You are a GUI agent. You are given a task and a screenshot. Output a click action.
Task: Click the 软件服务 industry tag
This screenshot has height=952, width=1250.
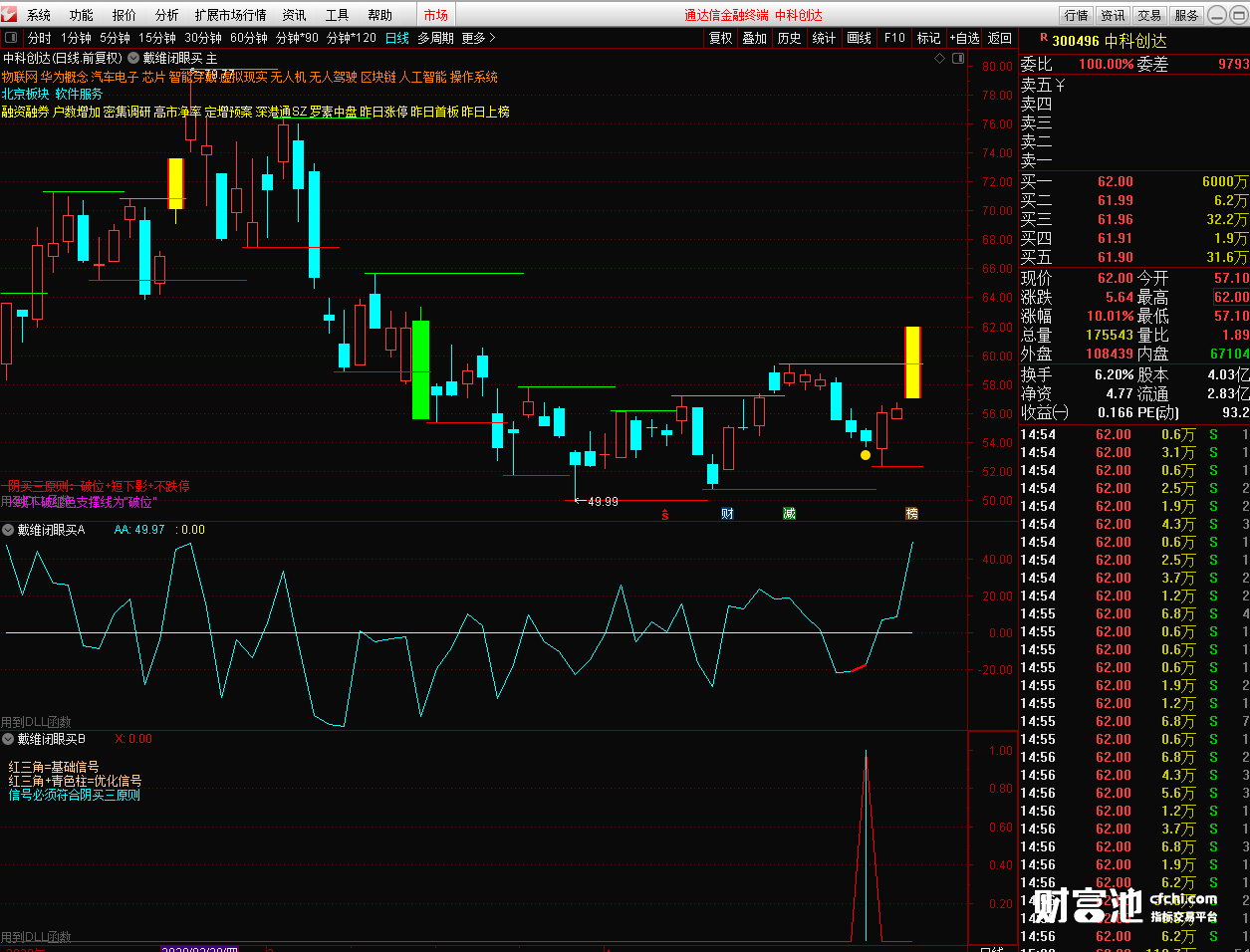click(x=80, y=94)
